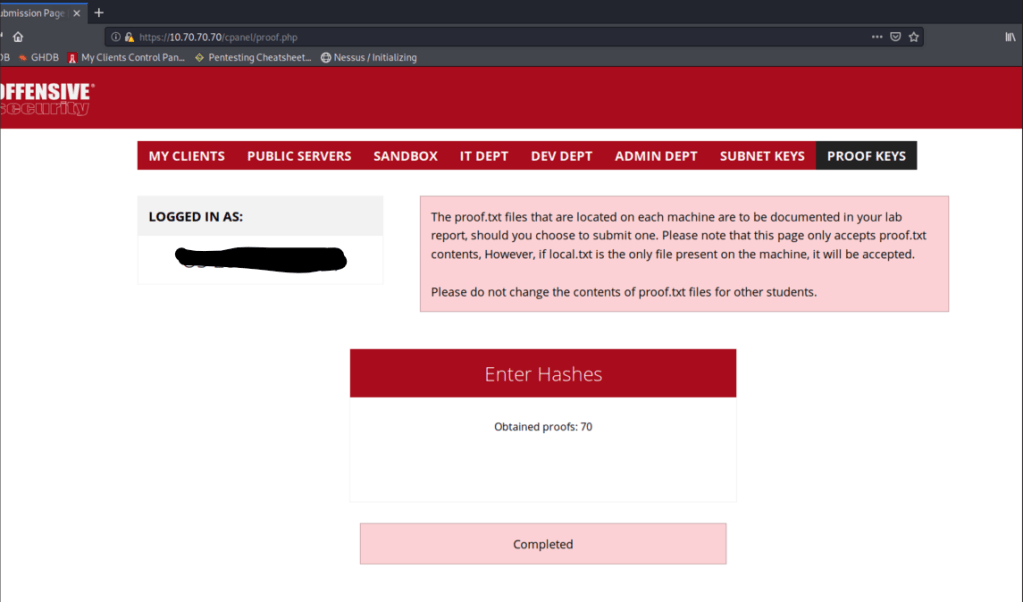Close the Submission Page tab
The height and width of the screenshot is (602, 1023).
77,12
